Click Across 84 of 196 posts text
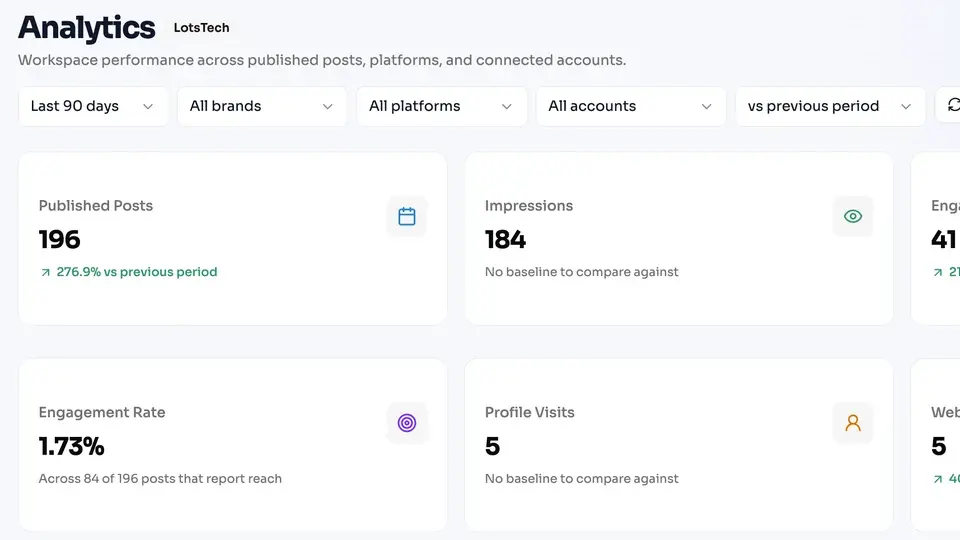 tap(160, 479)
